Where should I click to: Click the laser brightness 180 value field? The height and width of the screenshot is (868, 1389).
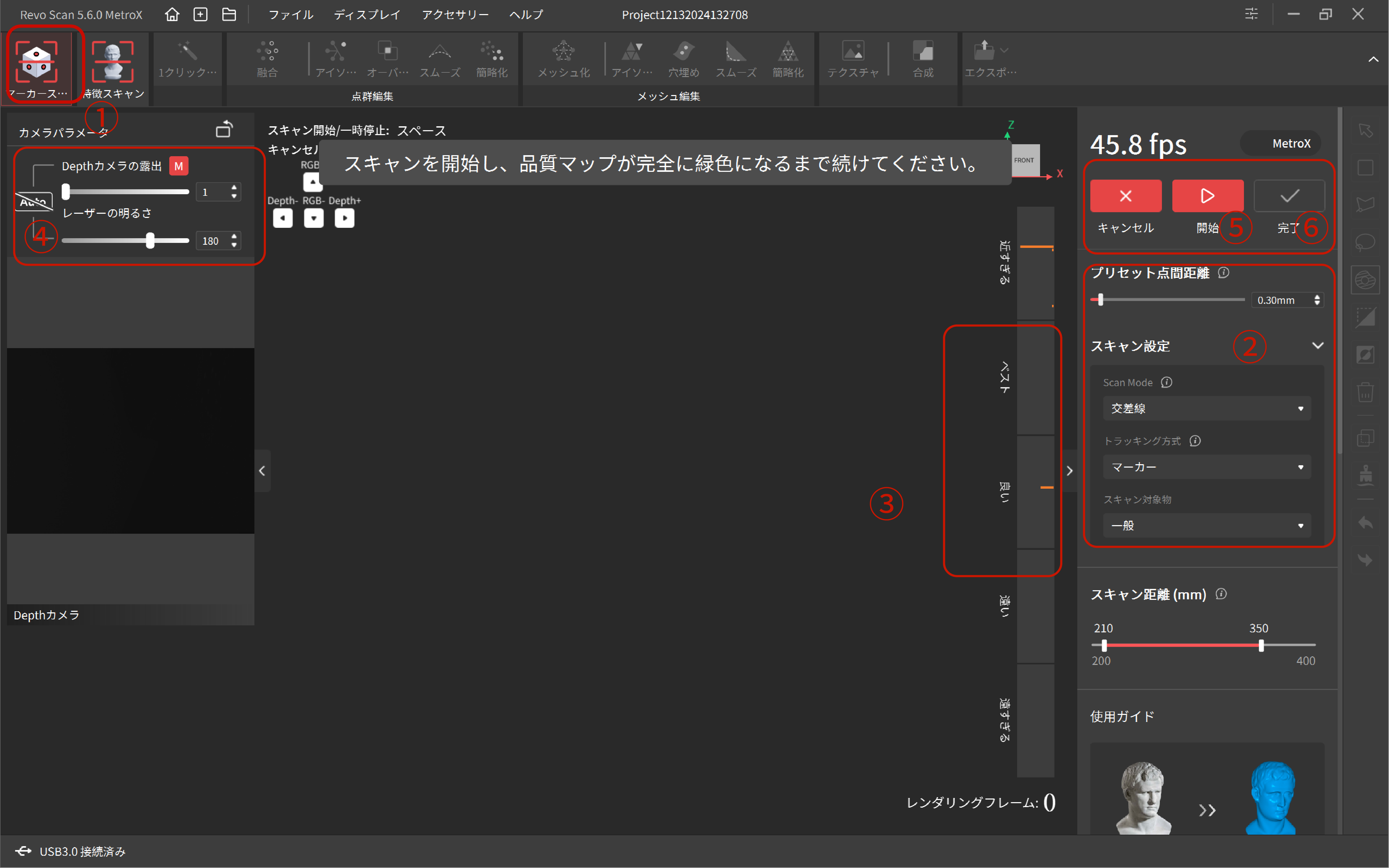218,241
